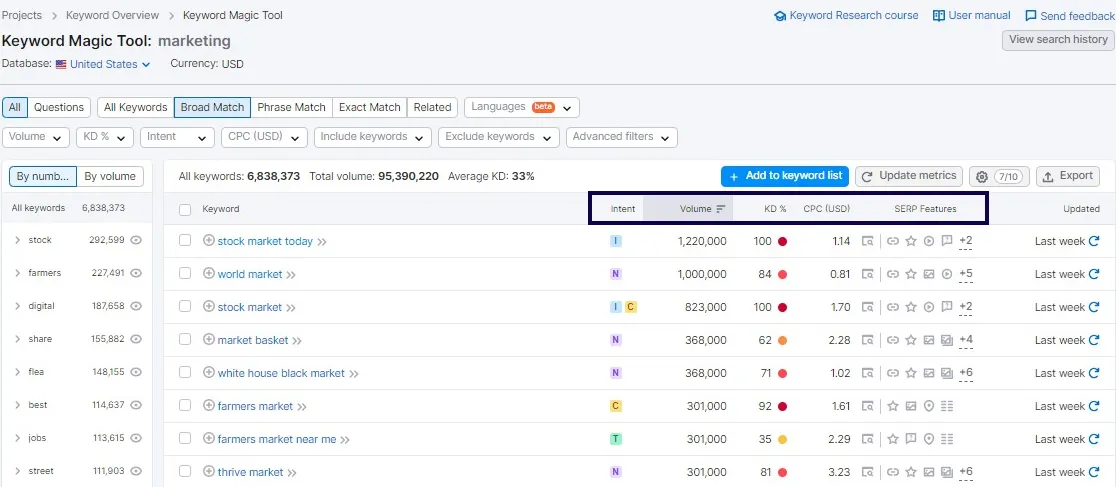
Task: Tick the select-all checkbox in Keyword header
Action: [185, 209]
